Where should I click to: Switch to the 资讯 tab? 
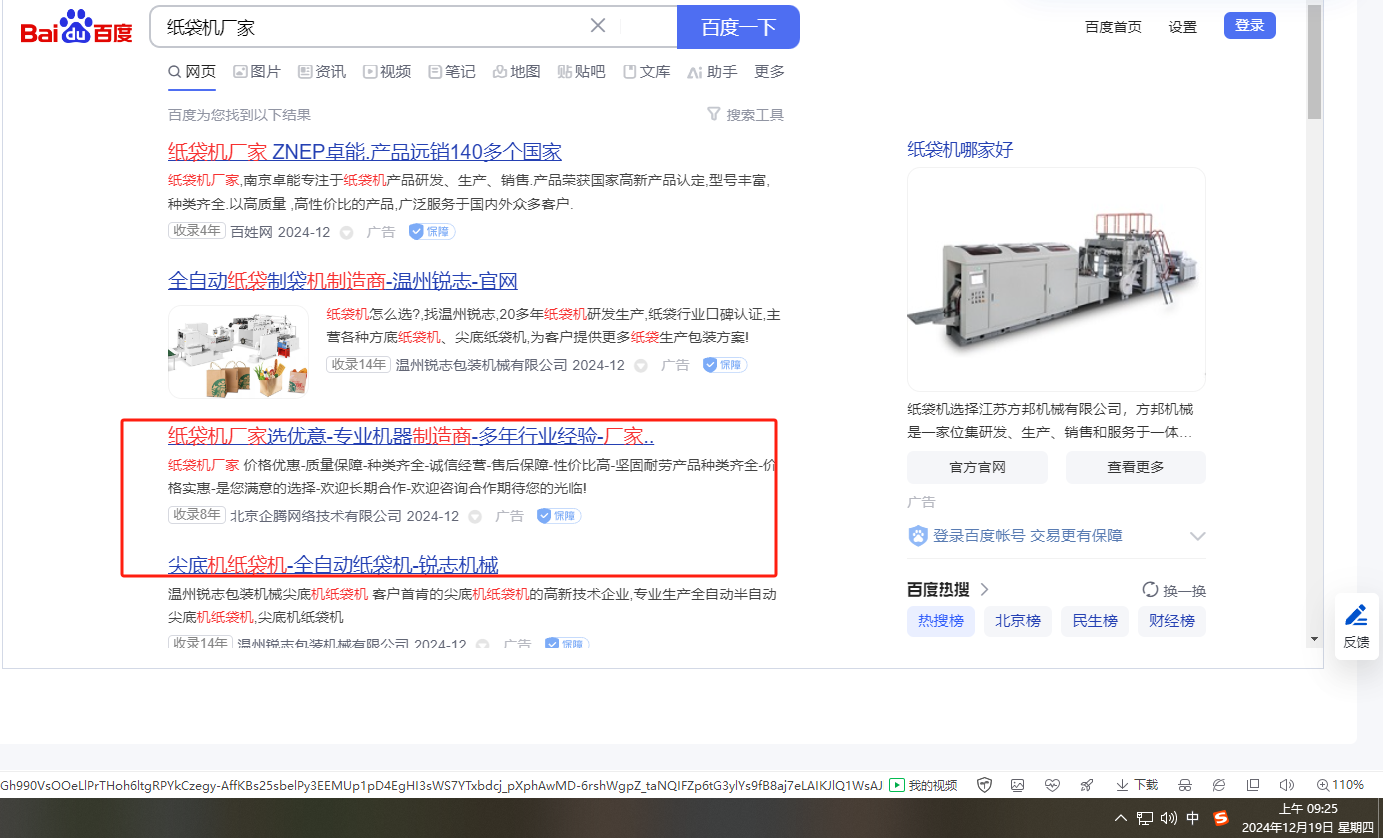[322, 72]
